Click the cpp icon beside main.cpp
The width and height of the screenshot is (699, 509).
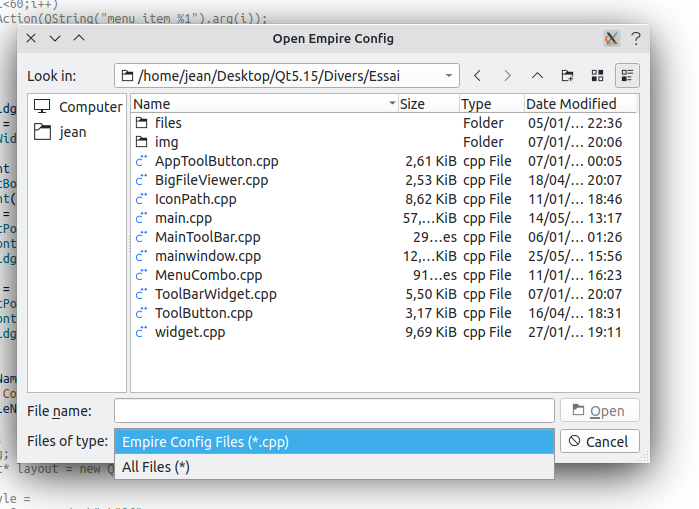click(141, 218)
